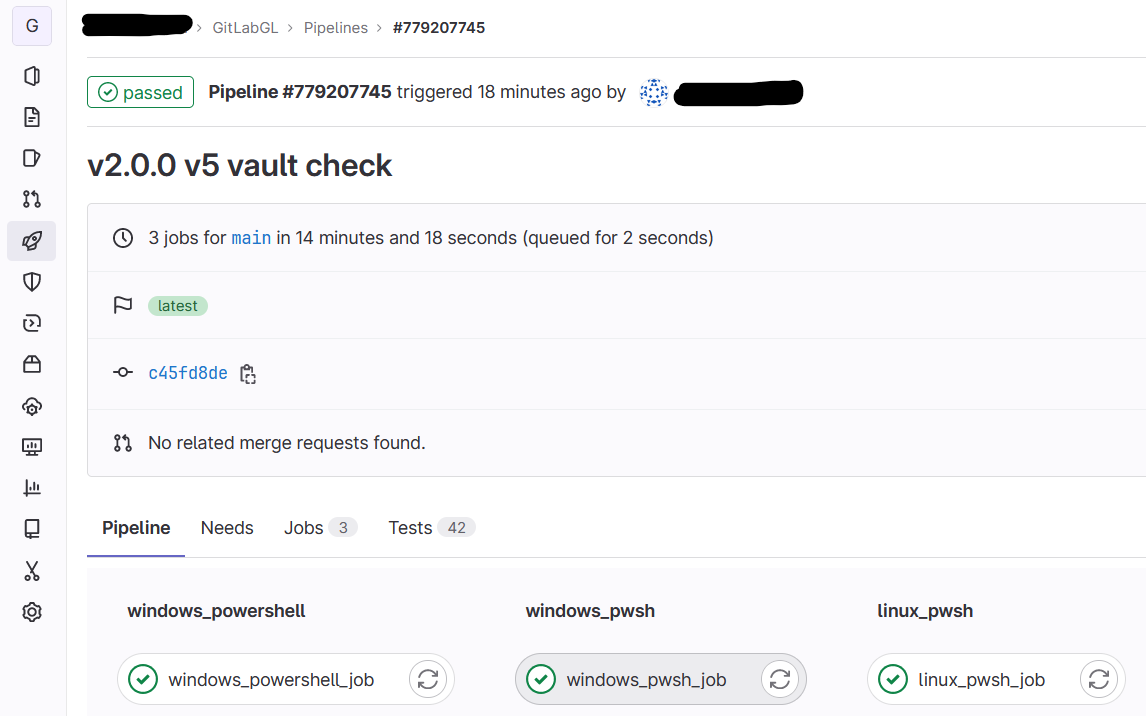
Task: Switch to the Needs tab
Action: coord(227,528)
